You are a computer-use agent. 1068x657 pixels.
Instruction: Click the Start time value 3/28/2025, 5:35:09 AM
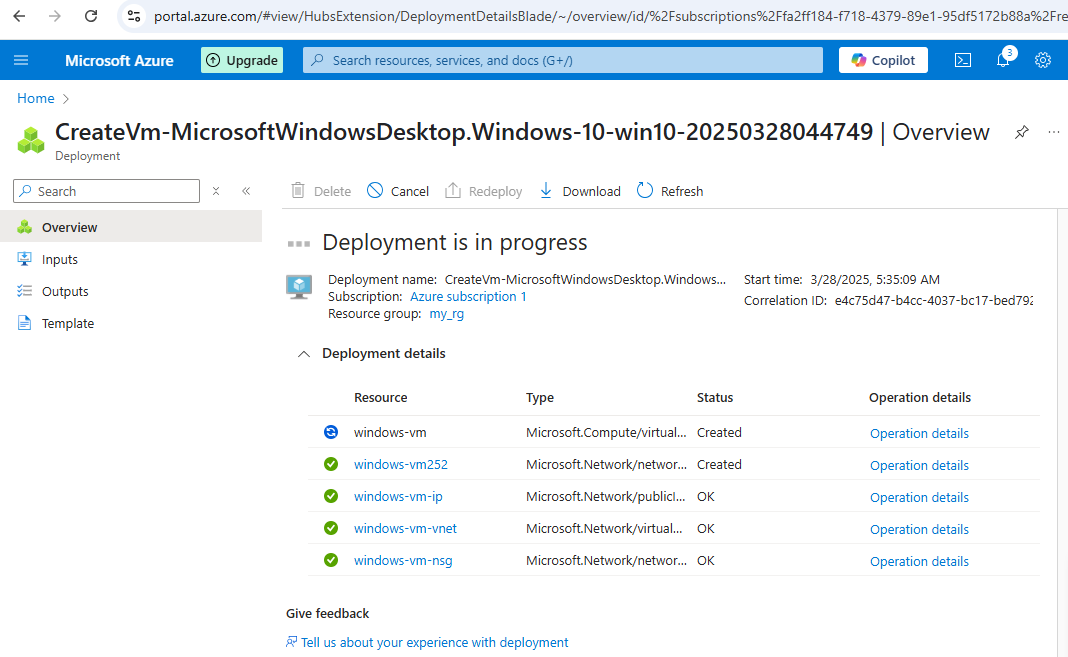(875, 280)
